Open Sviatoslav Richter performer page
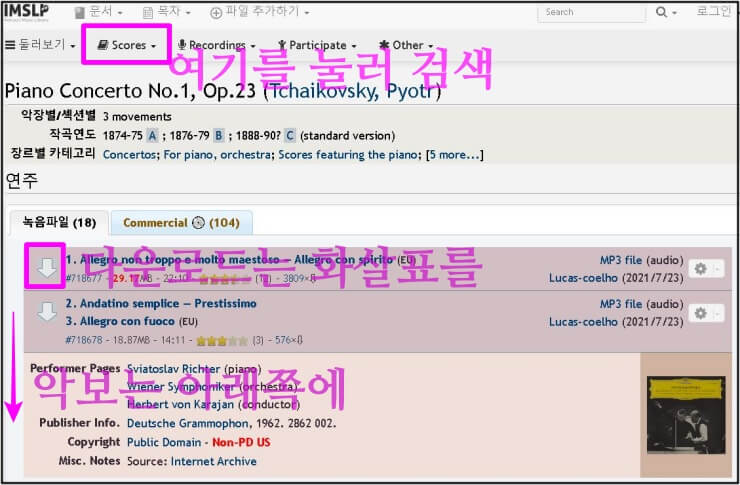The image size is (740, 485). click(174, 369)
